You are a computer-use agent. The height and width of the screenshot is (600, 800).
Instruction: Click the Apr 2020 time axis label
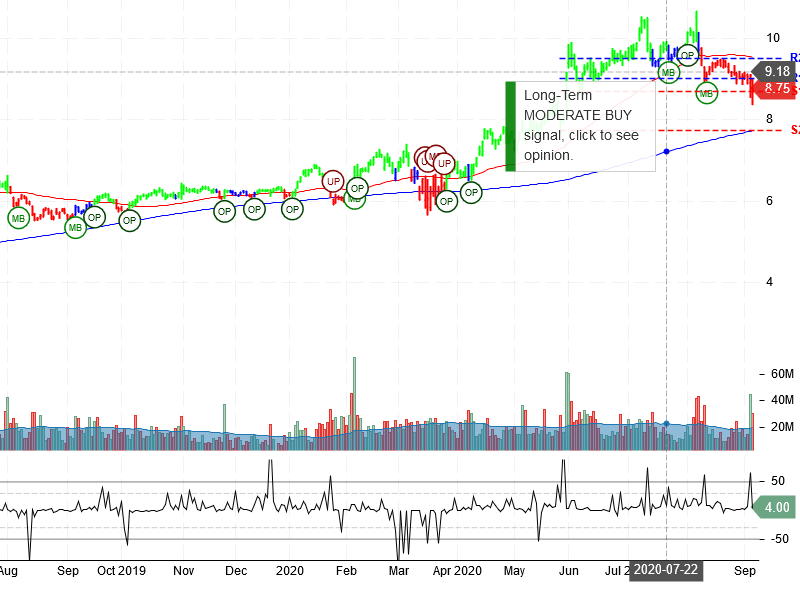point(457,570)
